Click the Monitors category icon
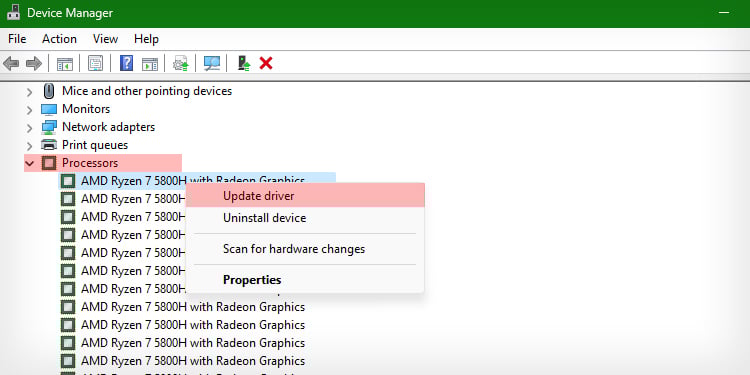The image size is (750, 375). [x=49, y=109]
